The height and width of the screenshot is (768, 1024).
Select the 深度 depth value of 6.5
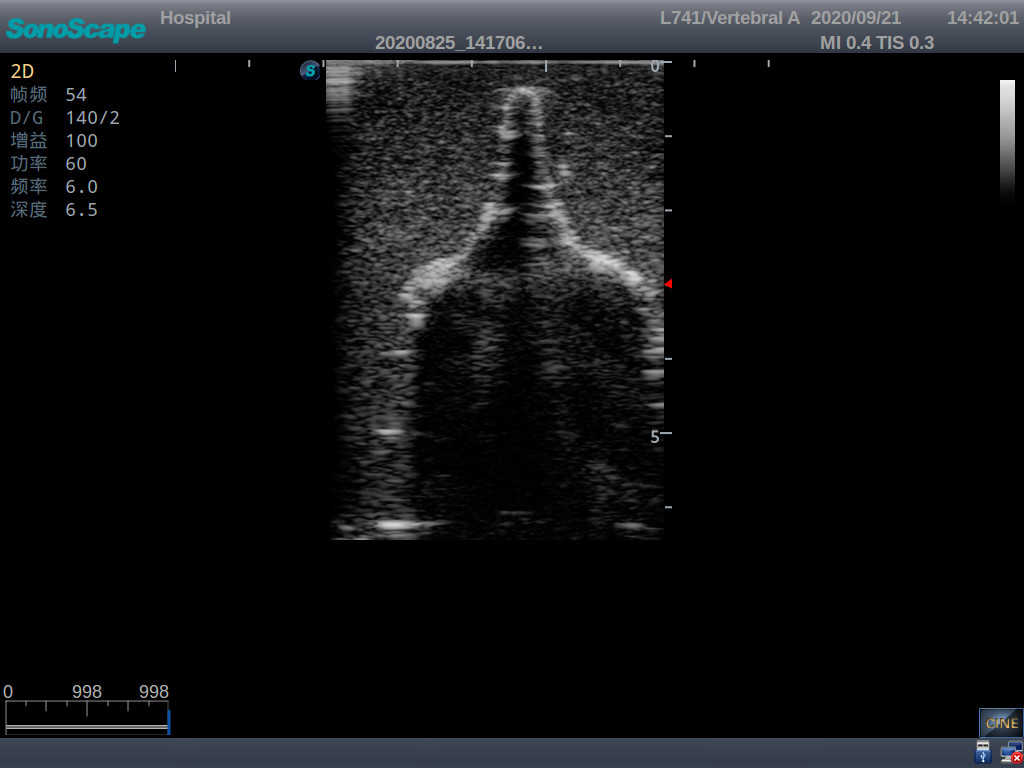coord(81,209)
